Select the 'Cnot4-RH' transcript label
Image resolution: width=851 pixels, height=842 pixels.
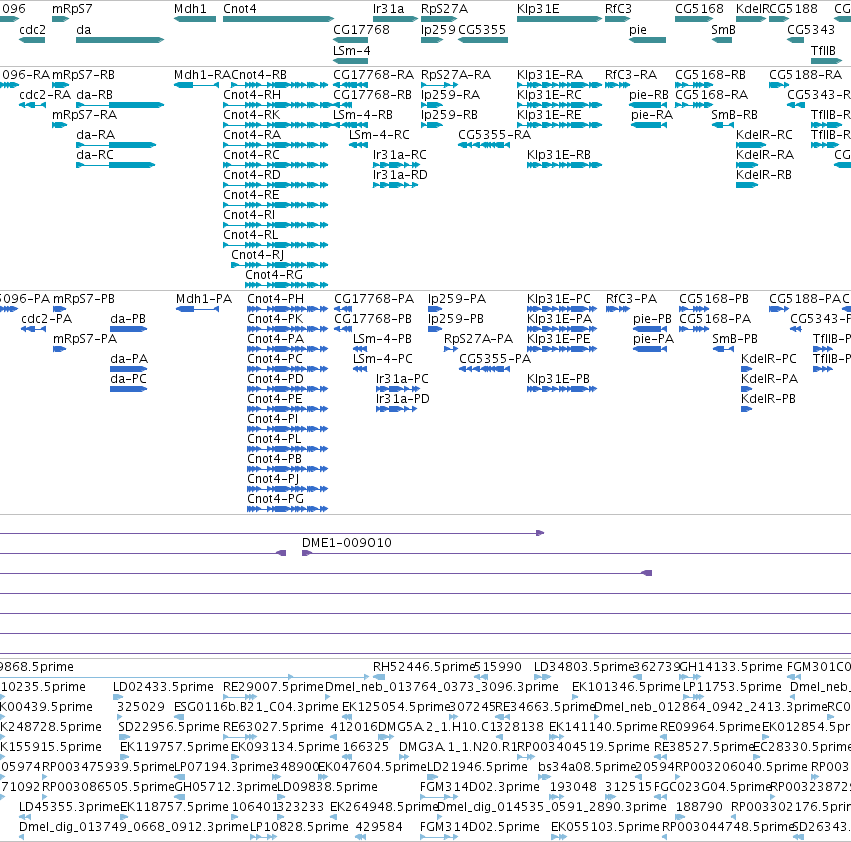252,94
